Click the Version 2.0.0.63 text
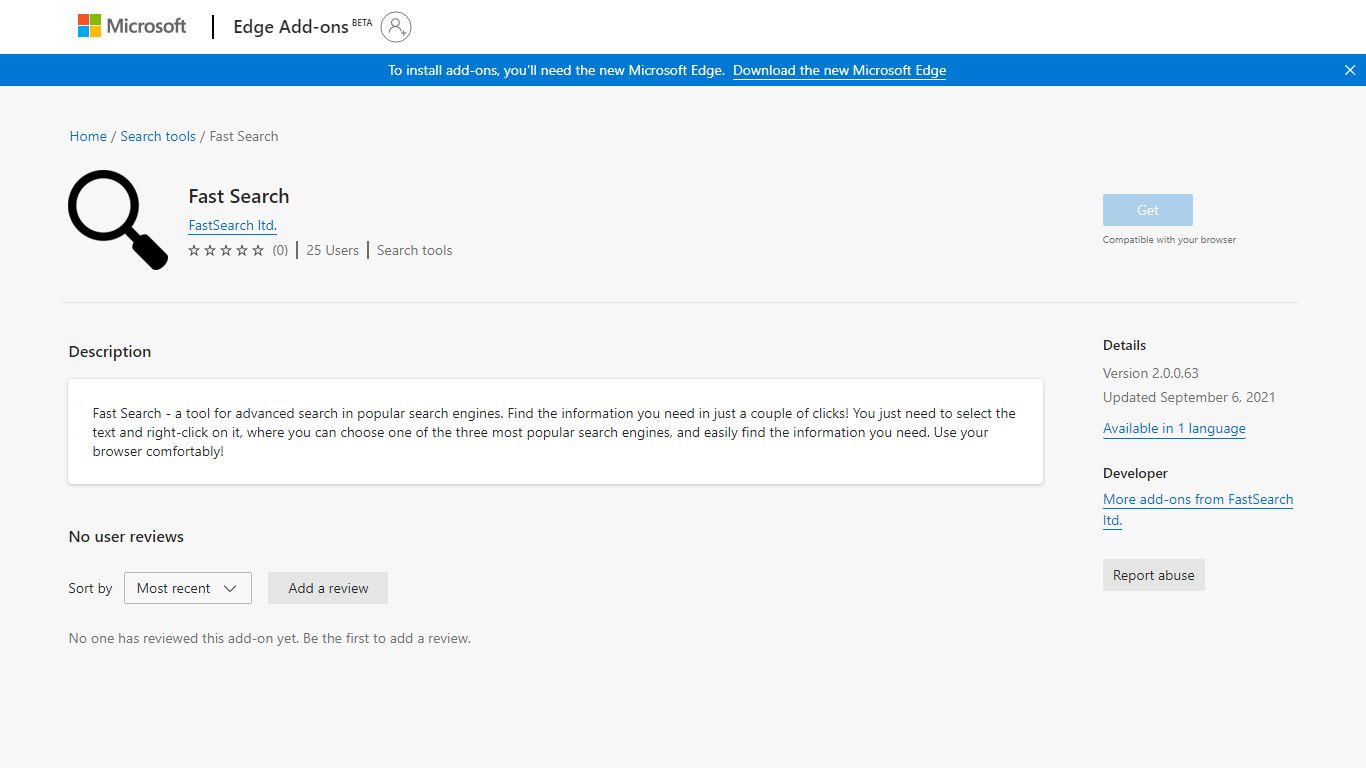1366x768 pixels. [1151, 373]
